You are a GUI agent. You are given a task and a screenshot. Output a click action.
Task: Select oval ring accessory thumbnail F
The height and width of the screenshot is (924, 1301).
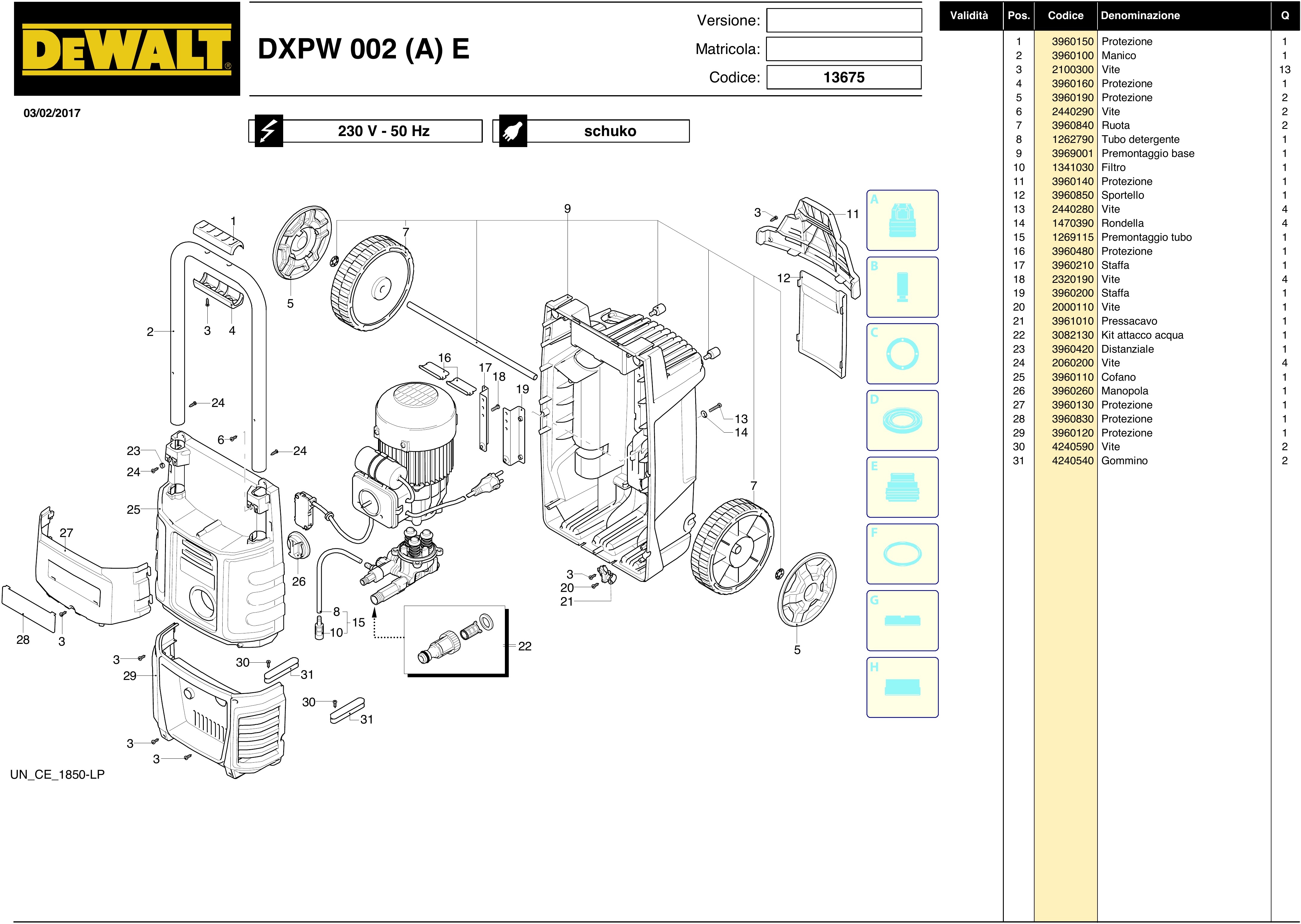coord(902,554)
